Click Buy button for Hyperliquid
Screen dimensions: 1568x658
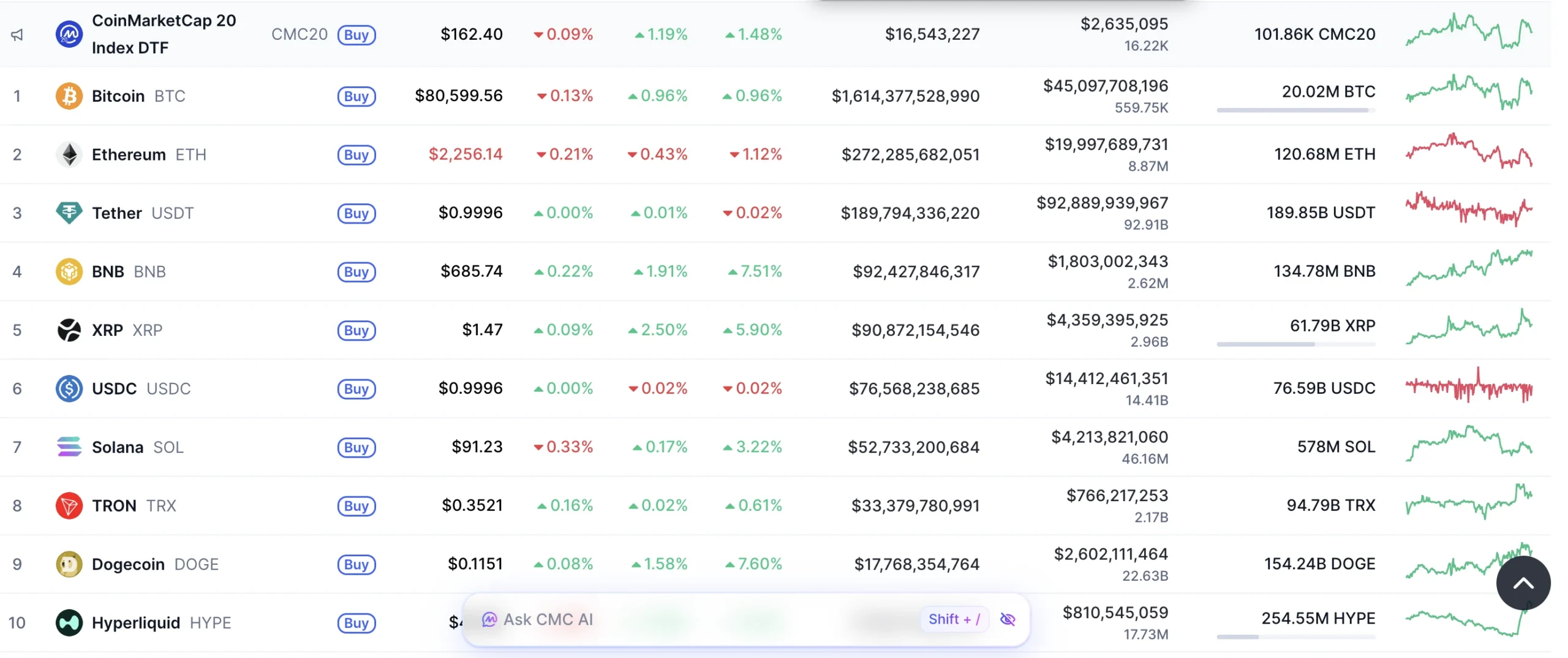pyautogui.click(x=356, y=623)
